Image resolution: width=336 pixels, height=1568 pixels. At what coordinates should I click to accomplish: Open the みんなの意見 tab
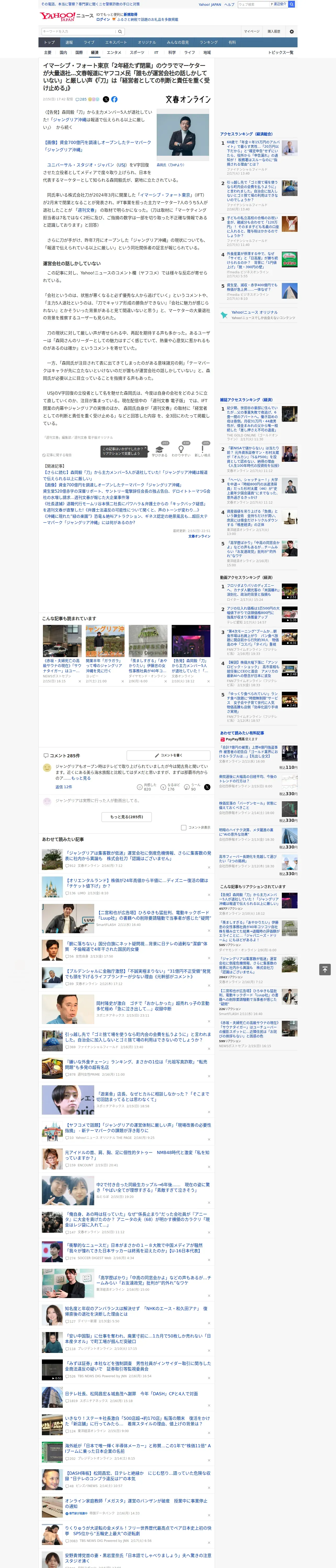[177, 42]
